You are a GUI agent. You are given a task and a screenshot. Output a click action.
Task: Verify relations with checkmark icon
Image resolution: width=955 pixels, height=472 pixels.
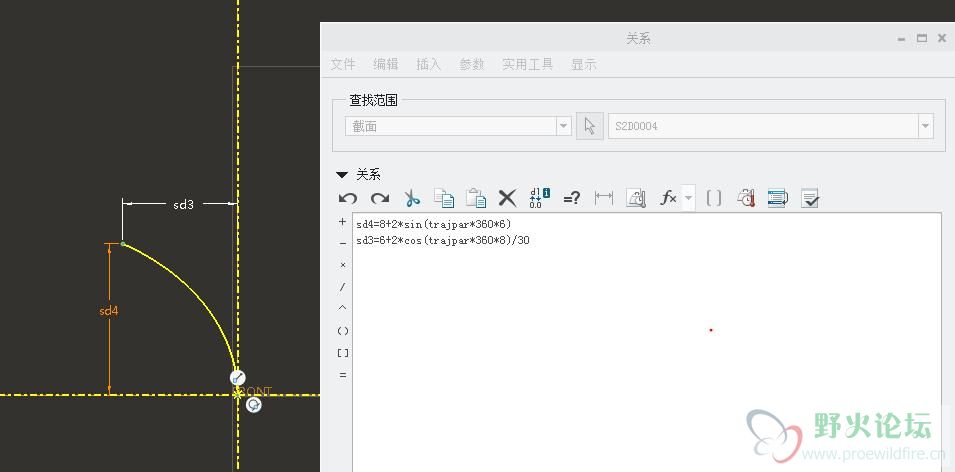[810, 198]
